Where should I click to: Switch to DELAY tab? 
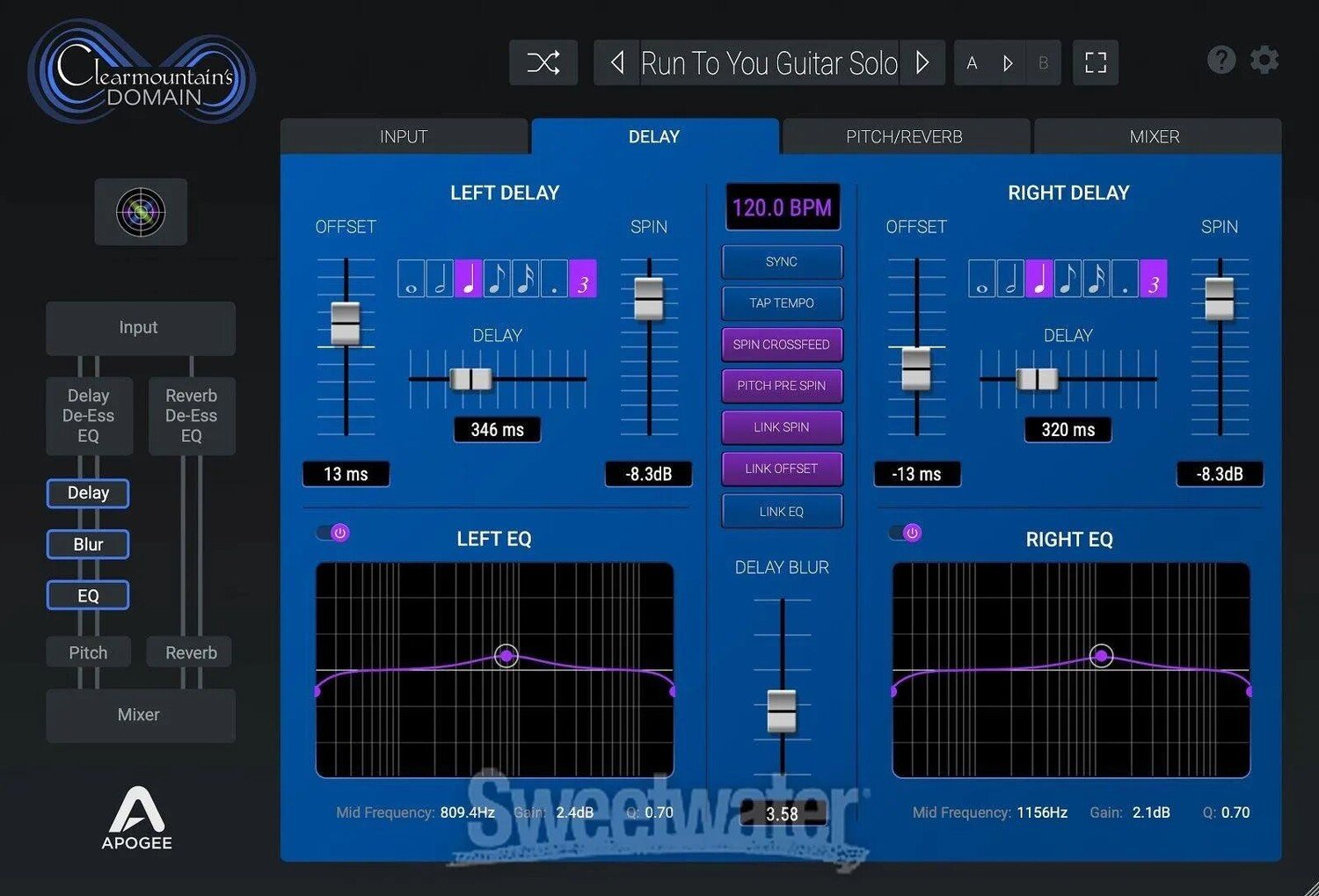[654, 136]
